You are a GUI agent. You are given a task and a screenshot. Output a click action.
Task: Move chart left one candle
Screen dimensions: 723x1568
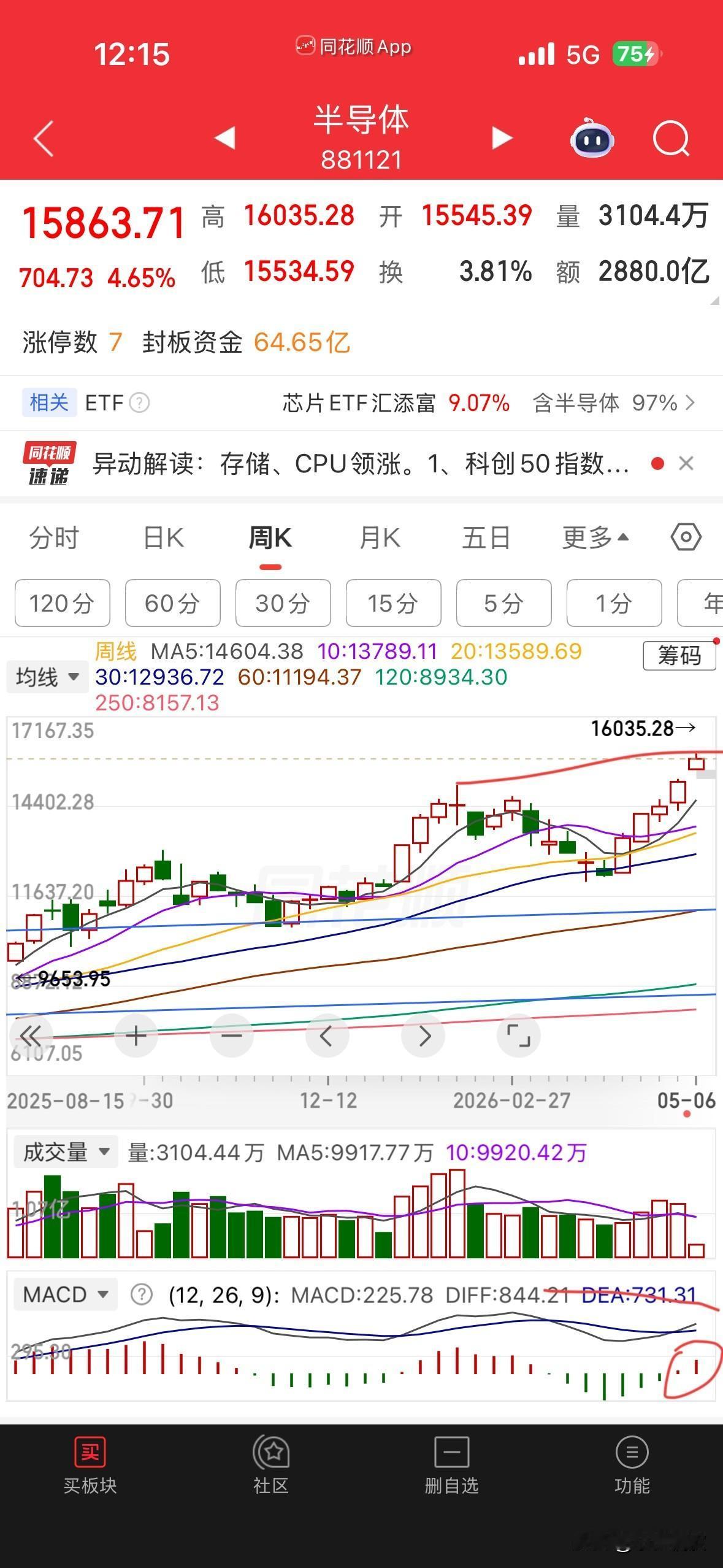coord(327,1036)
